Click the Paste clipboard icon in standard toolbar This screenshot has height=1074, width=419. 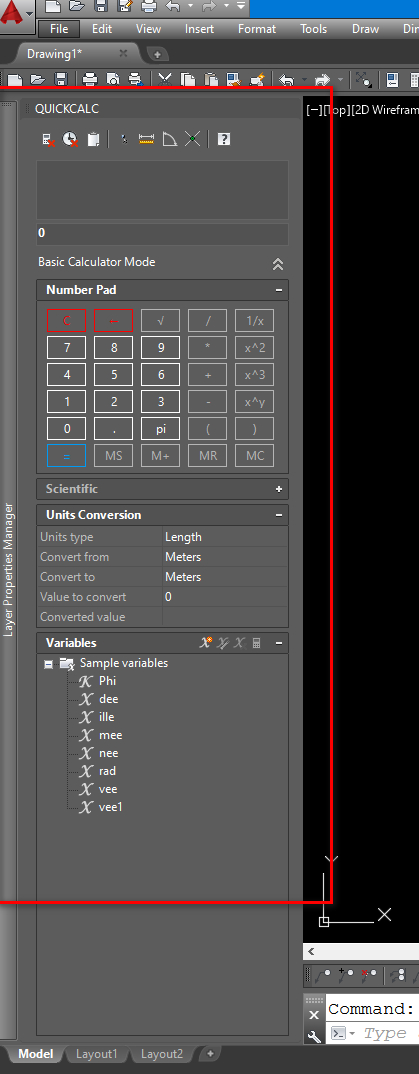[212, 80]
